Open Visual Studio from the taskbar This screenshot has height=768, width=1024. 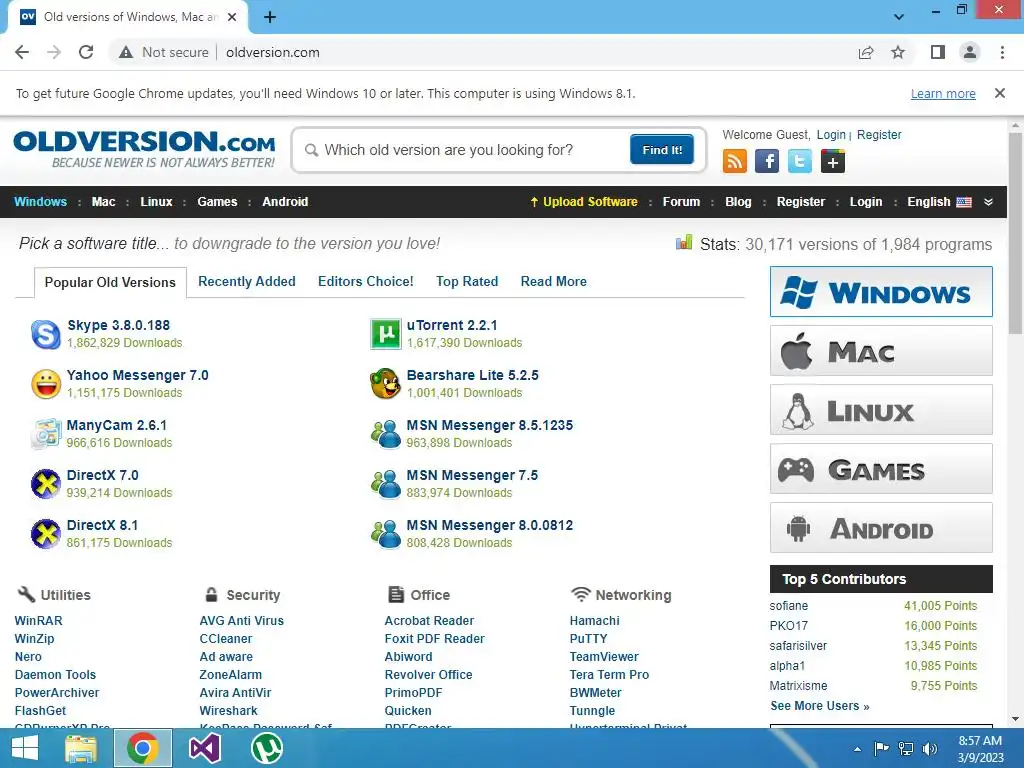point(204,748)
